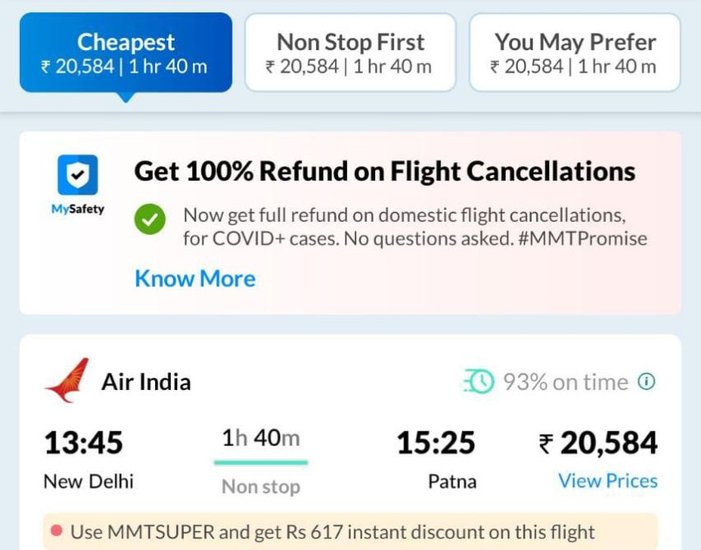This screenshot has width=701, height=550.
Task: Click the Non stop label
Action: [x=261, y=487]
